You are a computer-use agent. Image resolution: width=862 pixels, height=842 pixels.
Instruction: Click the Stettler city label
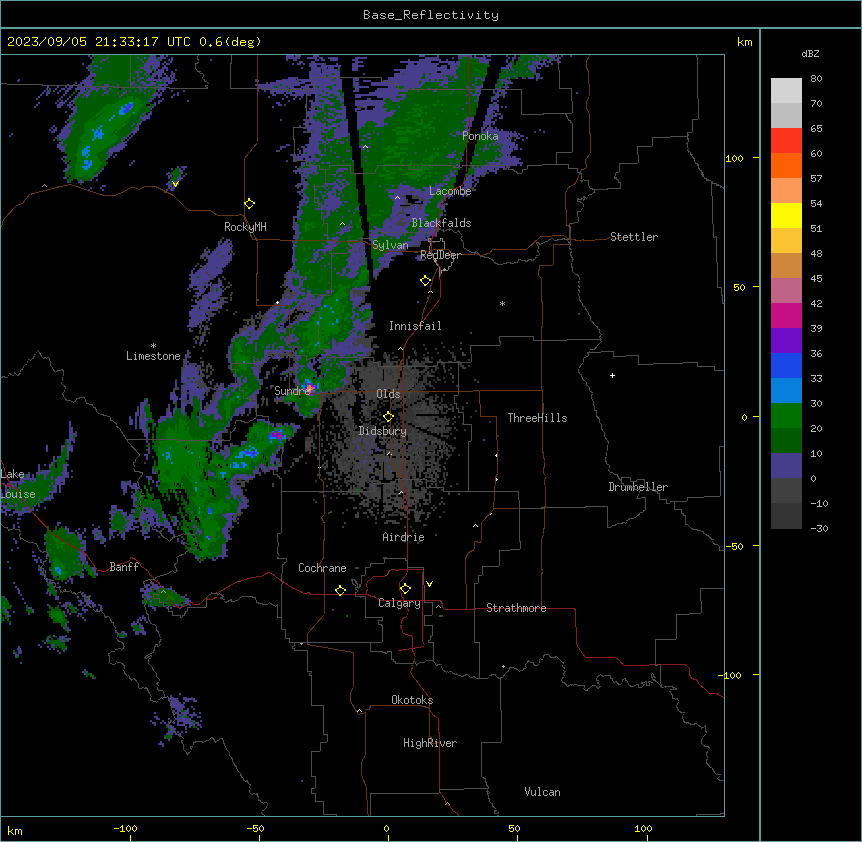click(x=634, y=237)
